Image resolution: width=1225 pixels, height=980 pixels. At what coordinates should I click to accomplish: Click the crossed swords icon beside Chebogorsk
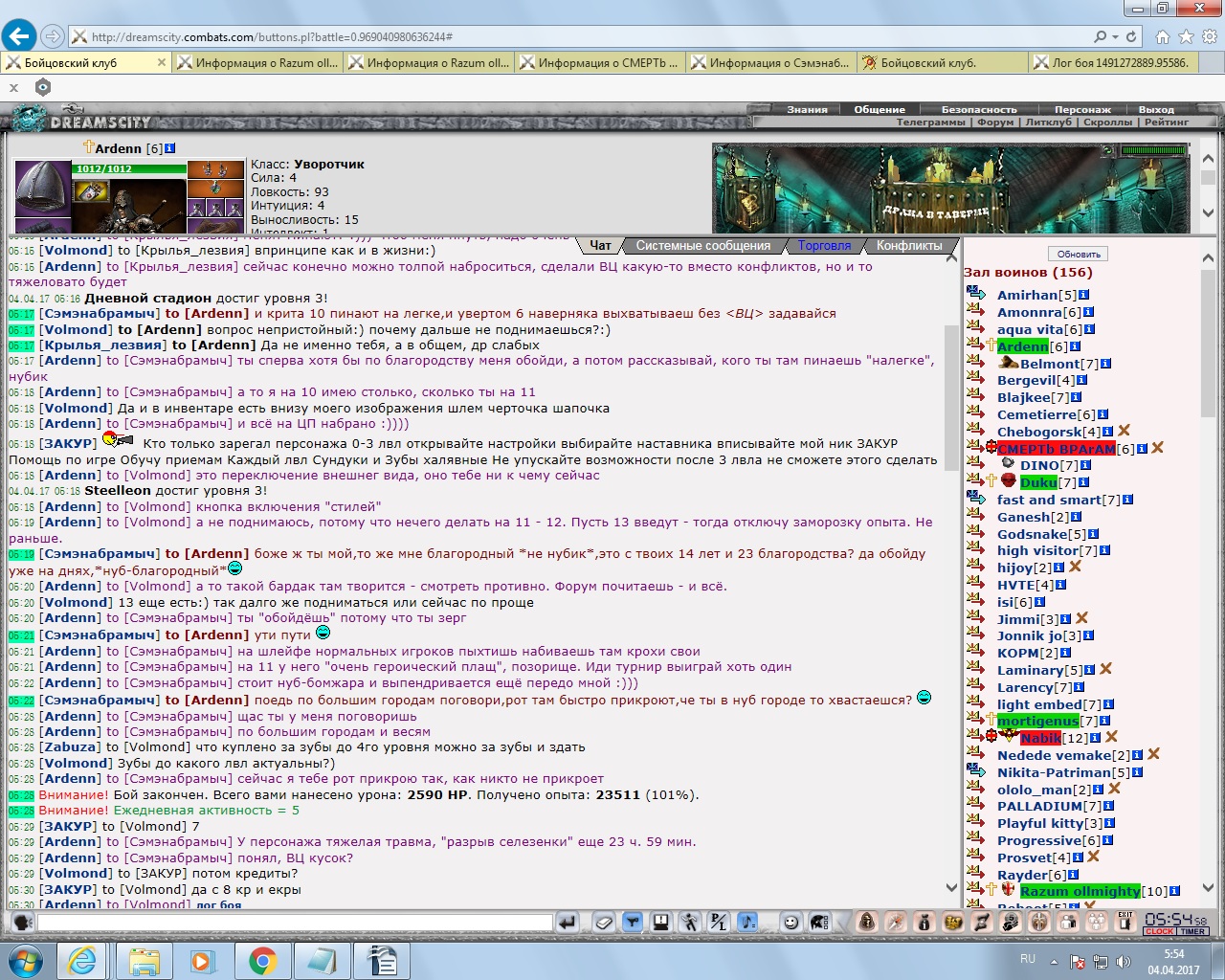point(1125,432)
